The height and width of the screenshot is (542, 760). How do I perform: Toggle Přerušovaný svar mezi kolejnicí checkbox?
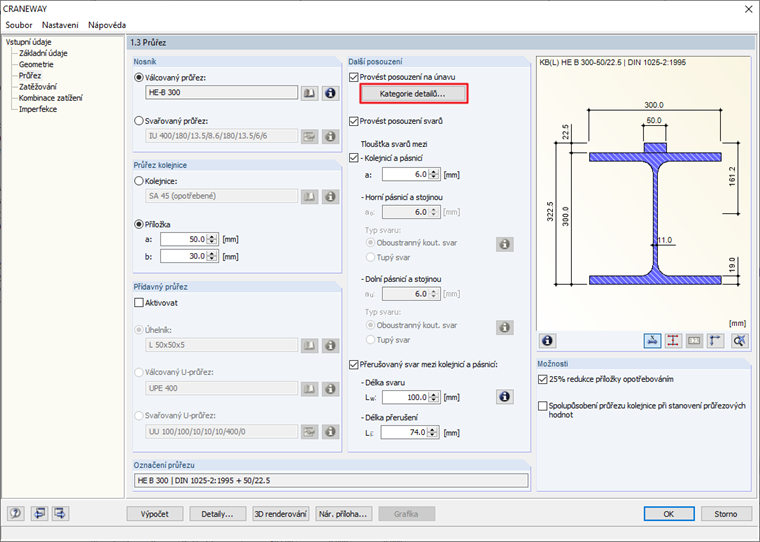354,365
